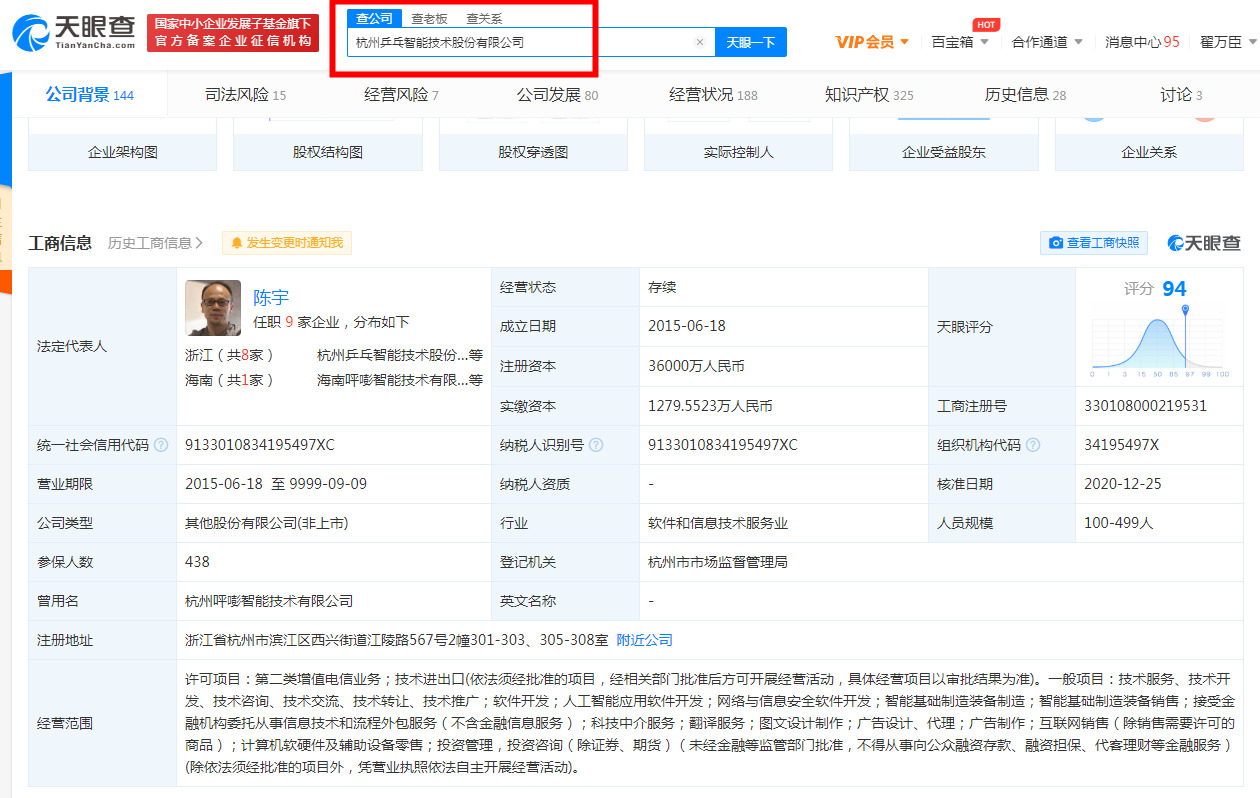Click 附近公司 link after address
1260x798 pixels.
tap(644, 640)
